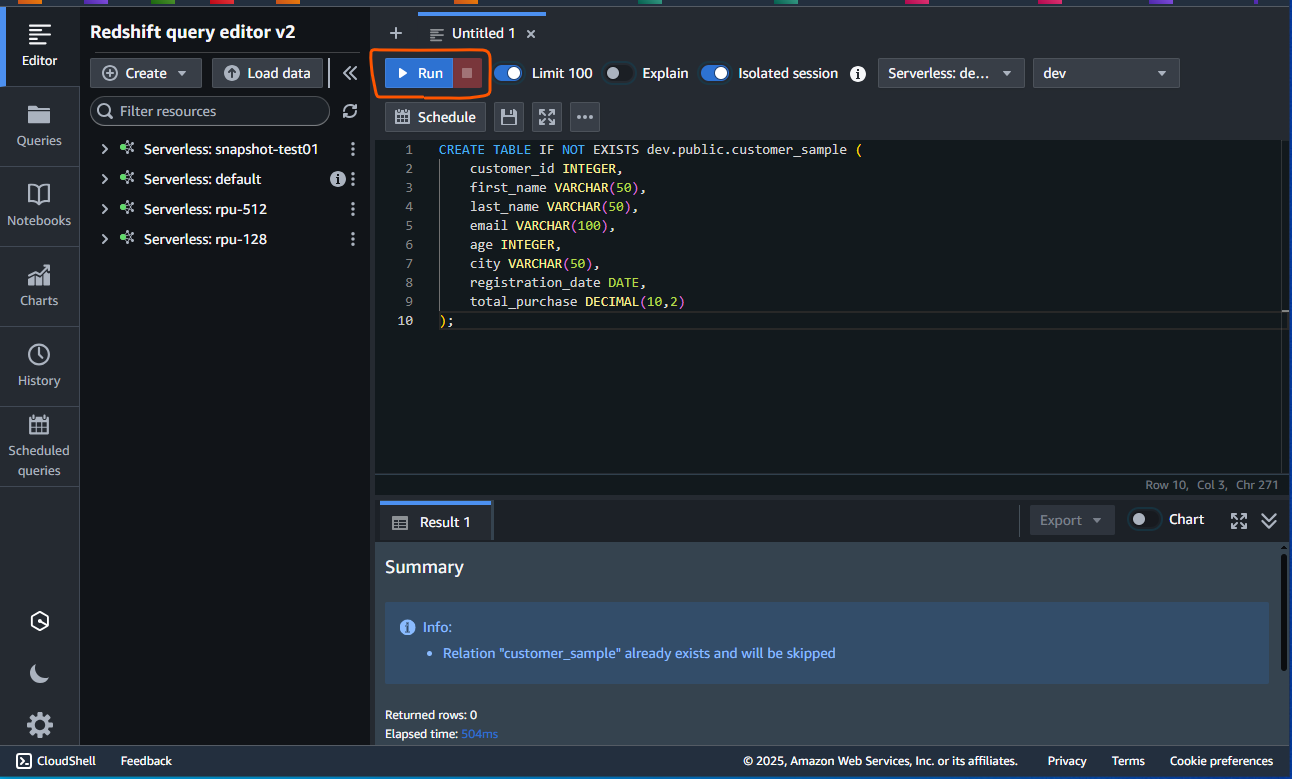Show Isolated session info icon

pyautogui.click(x=857, y=73)
